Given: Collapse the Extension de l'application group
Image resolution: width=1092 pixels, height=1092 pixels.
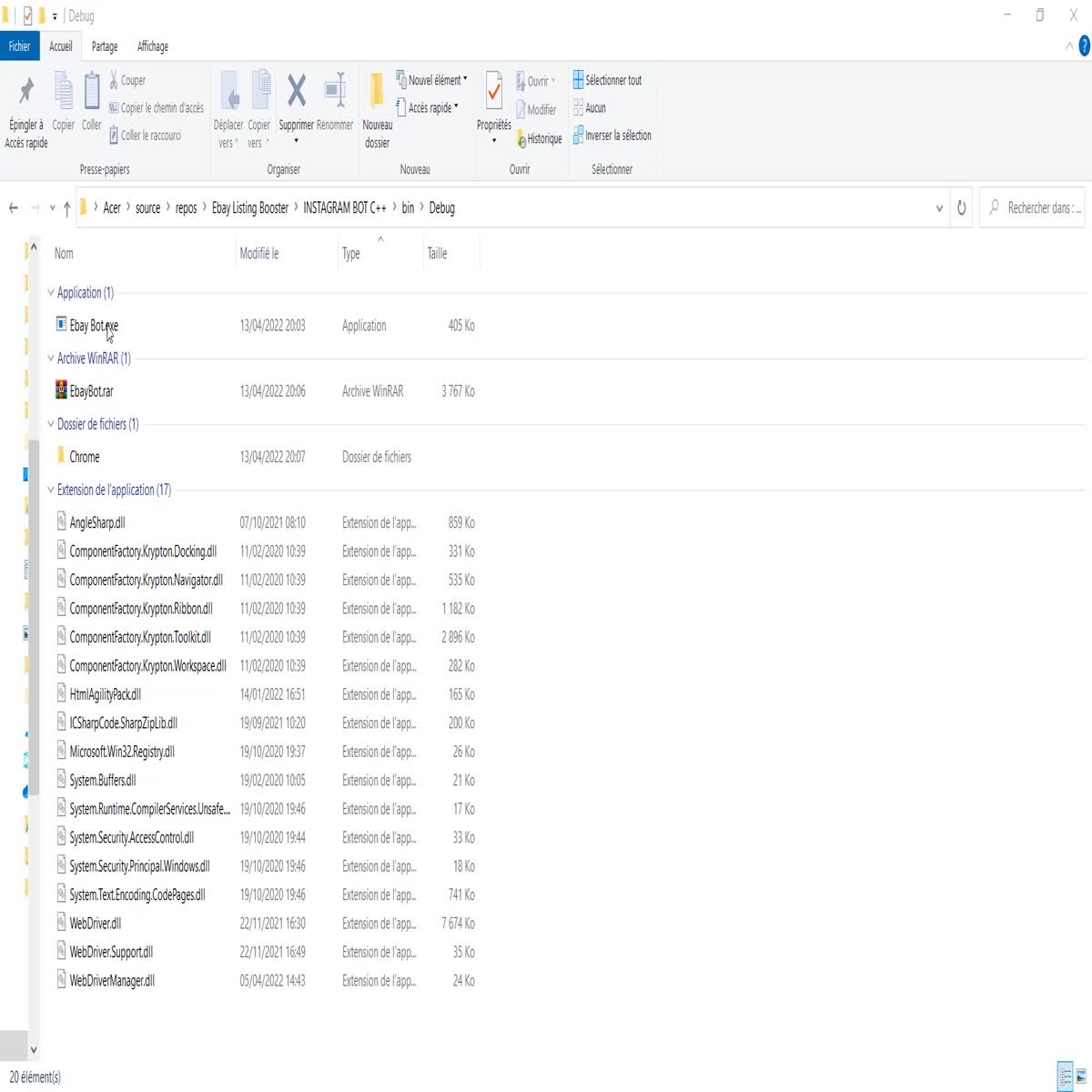Looking at the screenshot, I should pos(51,490).
